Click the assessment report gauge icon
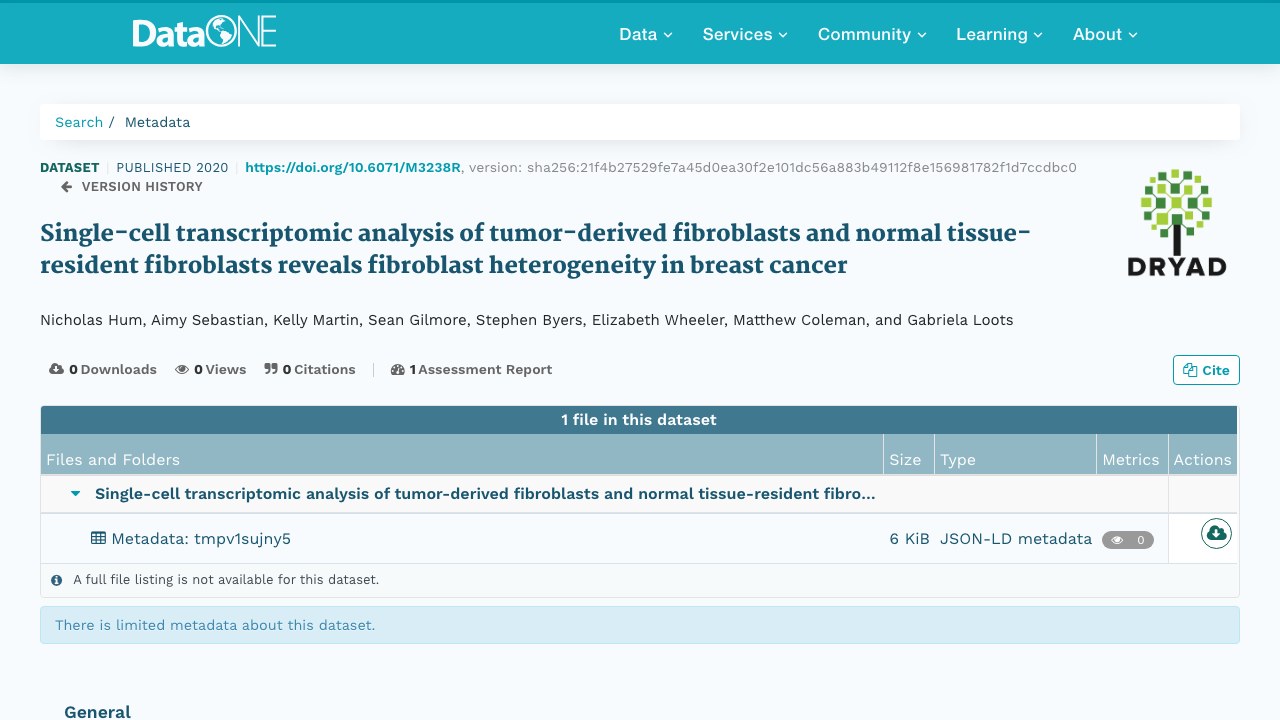1280x720 pixels. click(x=398, y=369)
